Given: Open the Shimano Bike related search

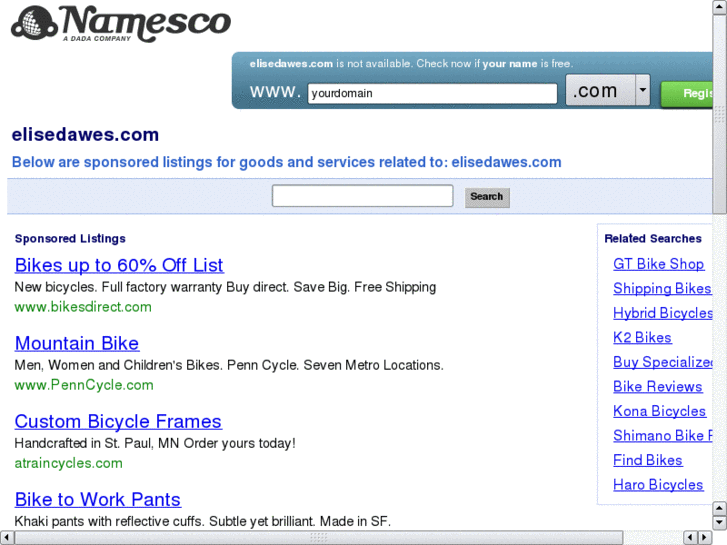Looking at the screenshot, I should coord(663,436).
